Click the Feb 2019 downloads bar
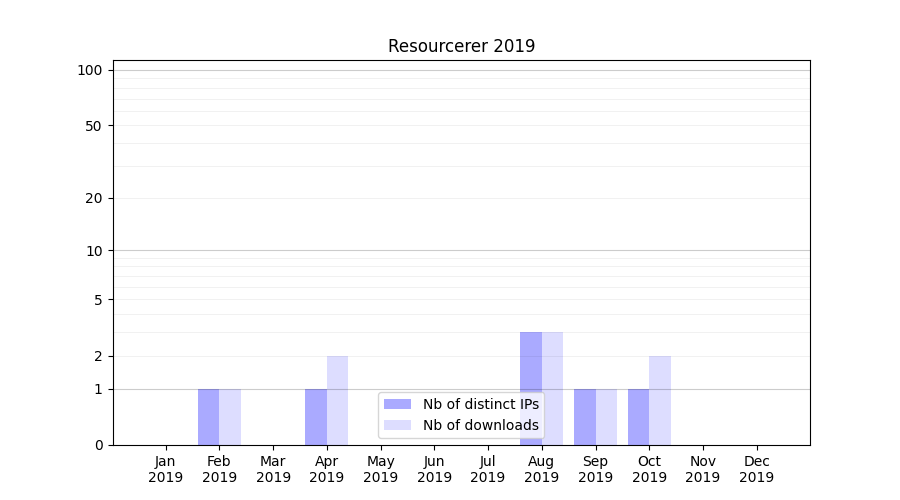This screenshot has height=500, width=900. (230, 417)
